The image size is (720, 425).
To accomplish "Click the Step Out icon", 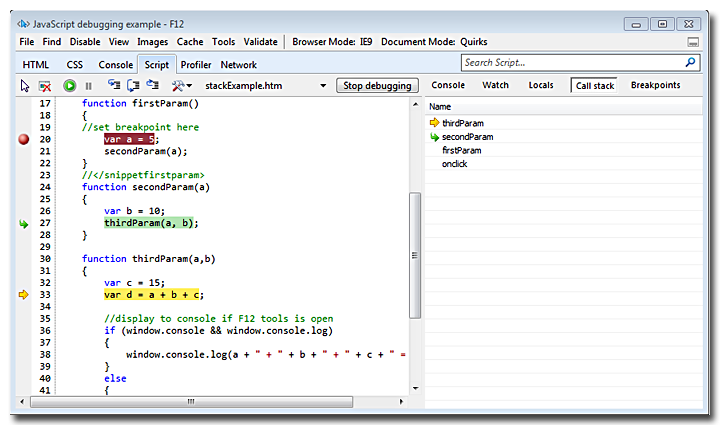I will tap(151, 86).
